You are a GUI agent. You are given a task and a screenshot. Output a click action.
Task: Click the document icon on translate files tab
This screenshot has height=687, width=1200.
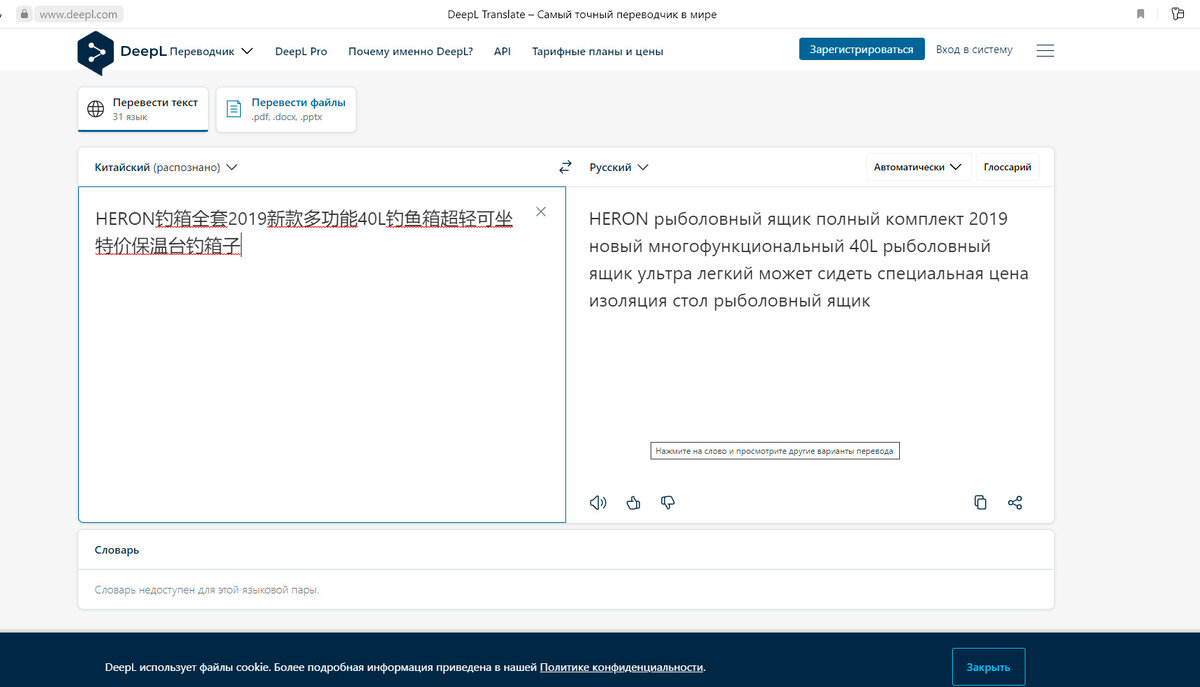(x=234, y=109)
